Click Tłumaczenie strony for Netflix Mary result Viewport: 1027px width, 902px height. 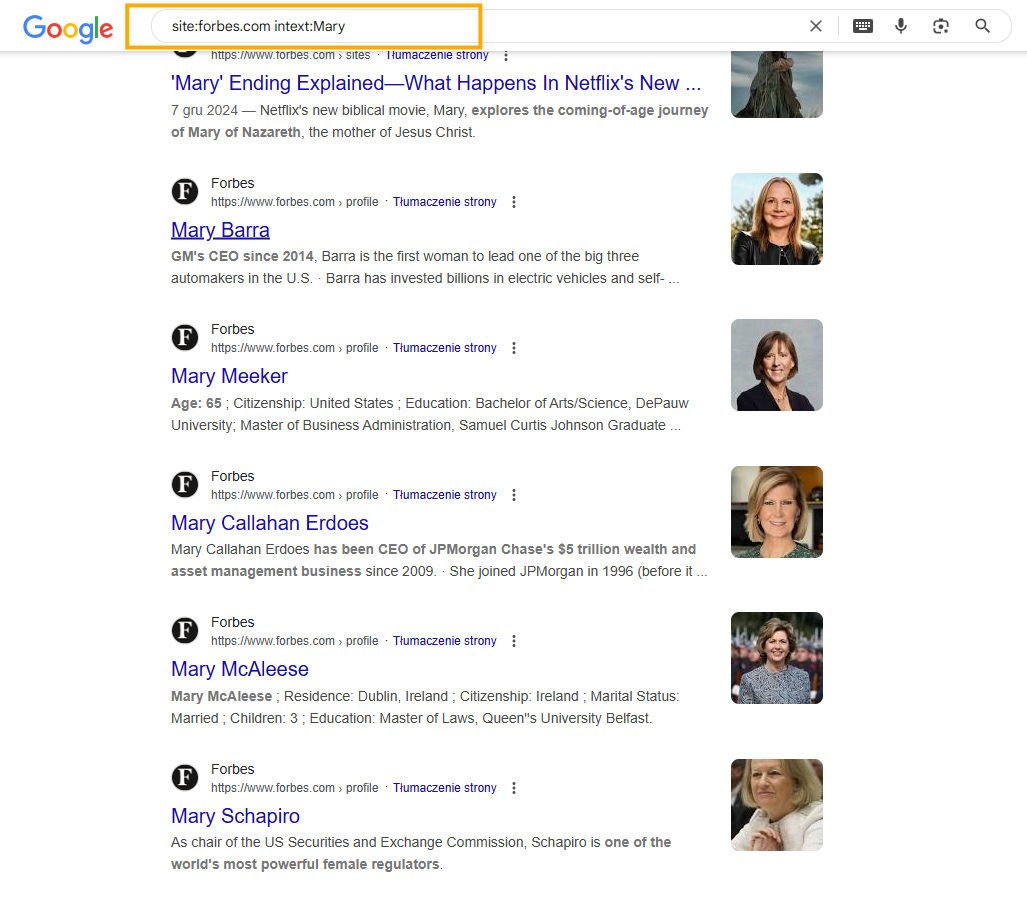tap(437, 56)
